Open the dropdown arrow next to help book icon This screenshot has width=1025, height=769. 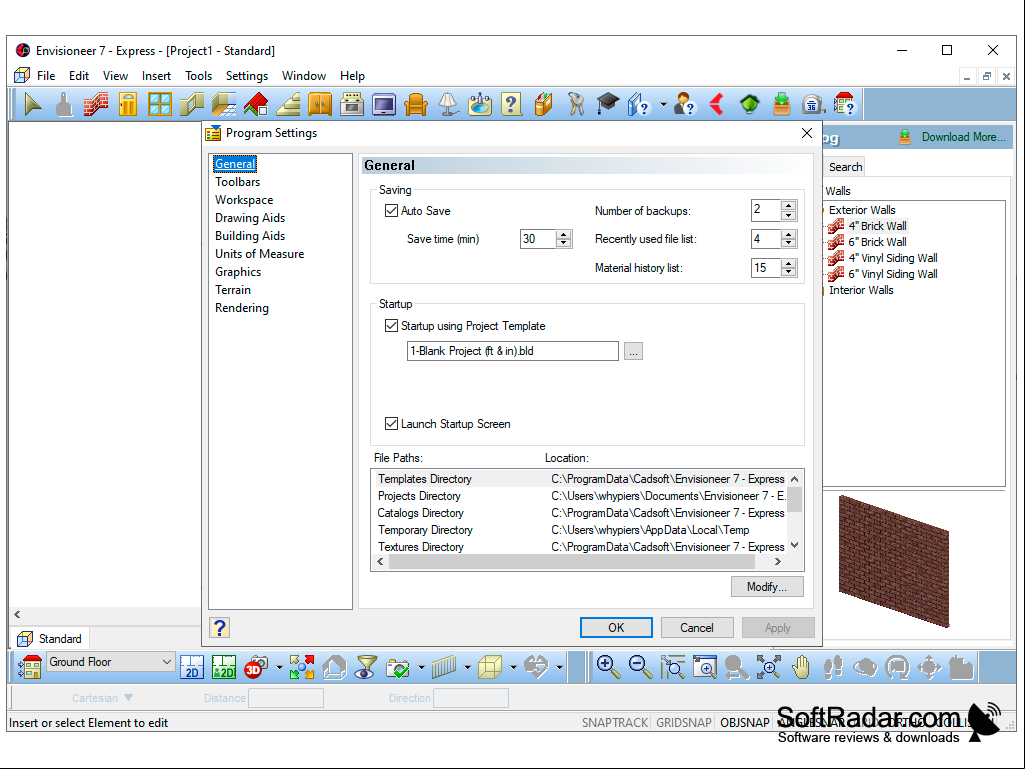(x=663, y=105)
